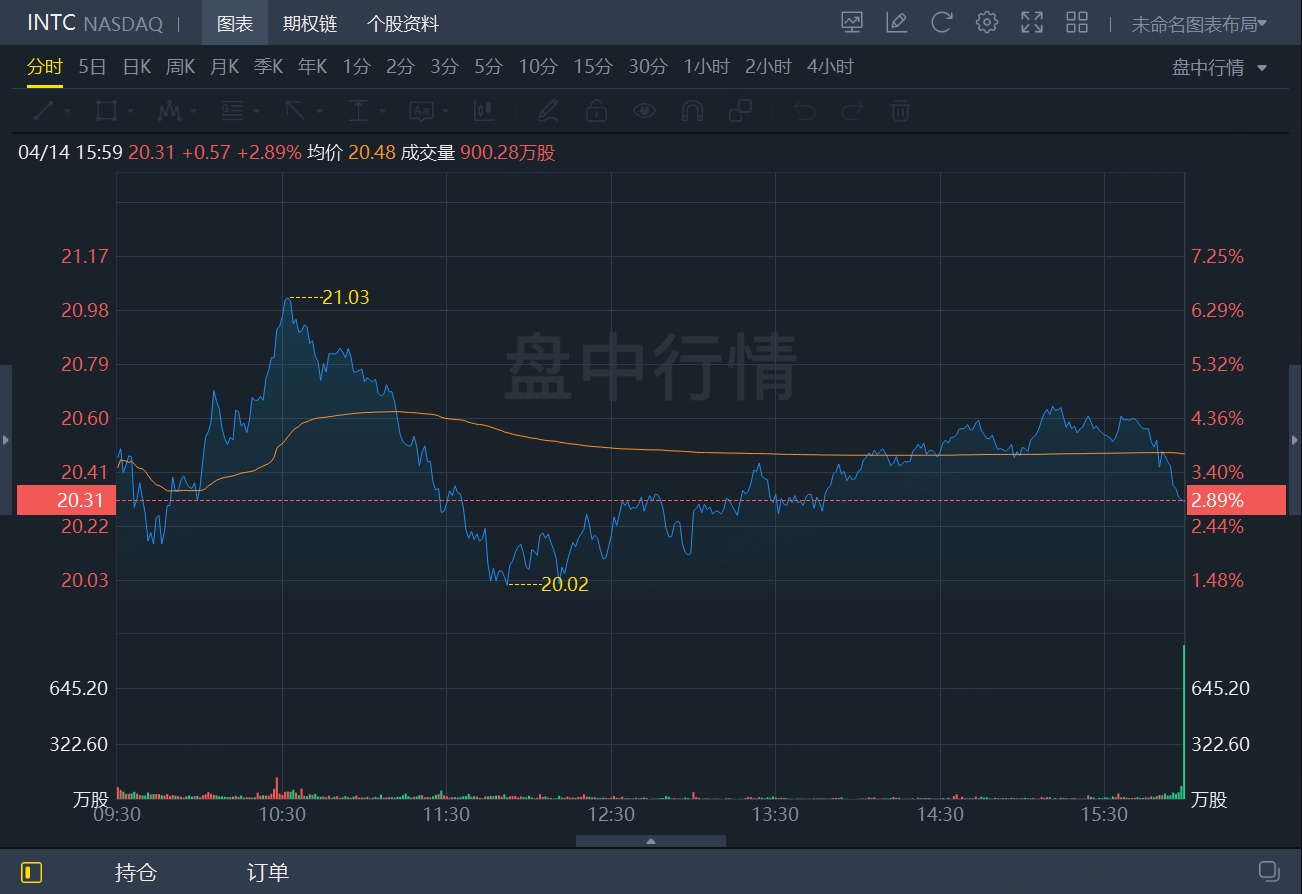Toggle drawing mode with the pencil icon

click(x=548, y=111)
